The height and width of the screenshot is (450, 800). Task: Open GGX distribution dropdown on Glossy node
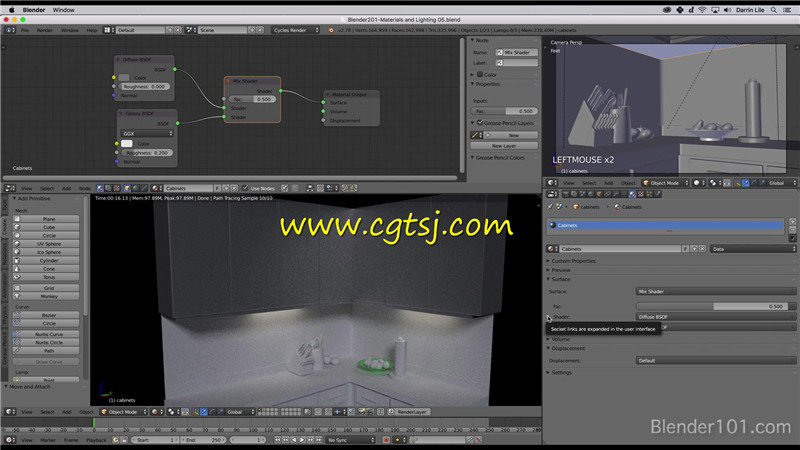[147, 134]
